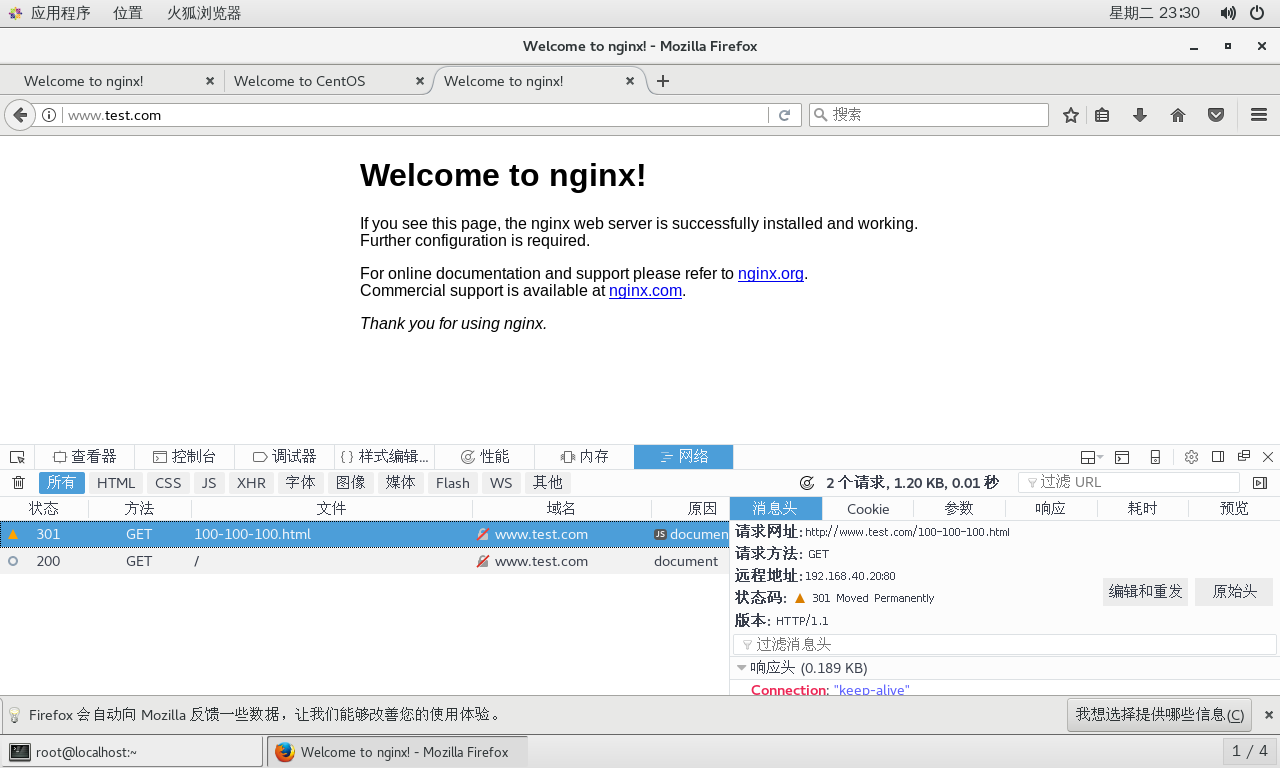Toggle the devtools split console

[x=1122, y=457]
